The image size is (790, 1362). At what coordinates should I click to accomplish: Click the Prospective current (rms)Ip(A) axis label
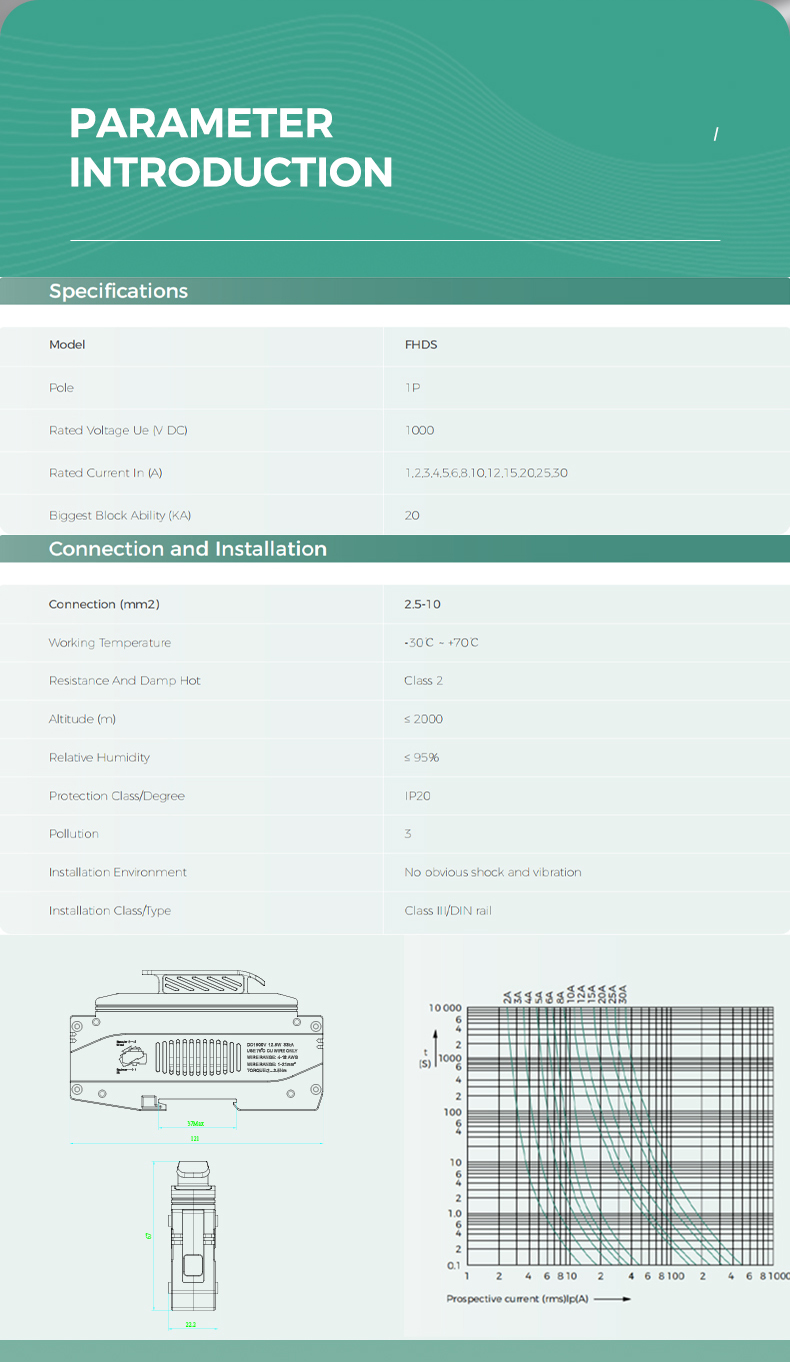517,1298
